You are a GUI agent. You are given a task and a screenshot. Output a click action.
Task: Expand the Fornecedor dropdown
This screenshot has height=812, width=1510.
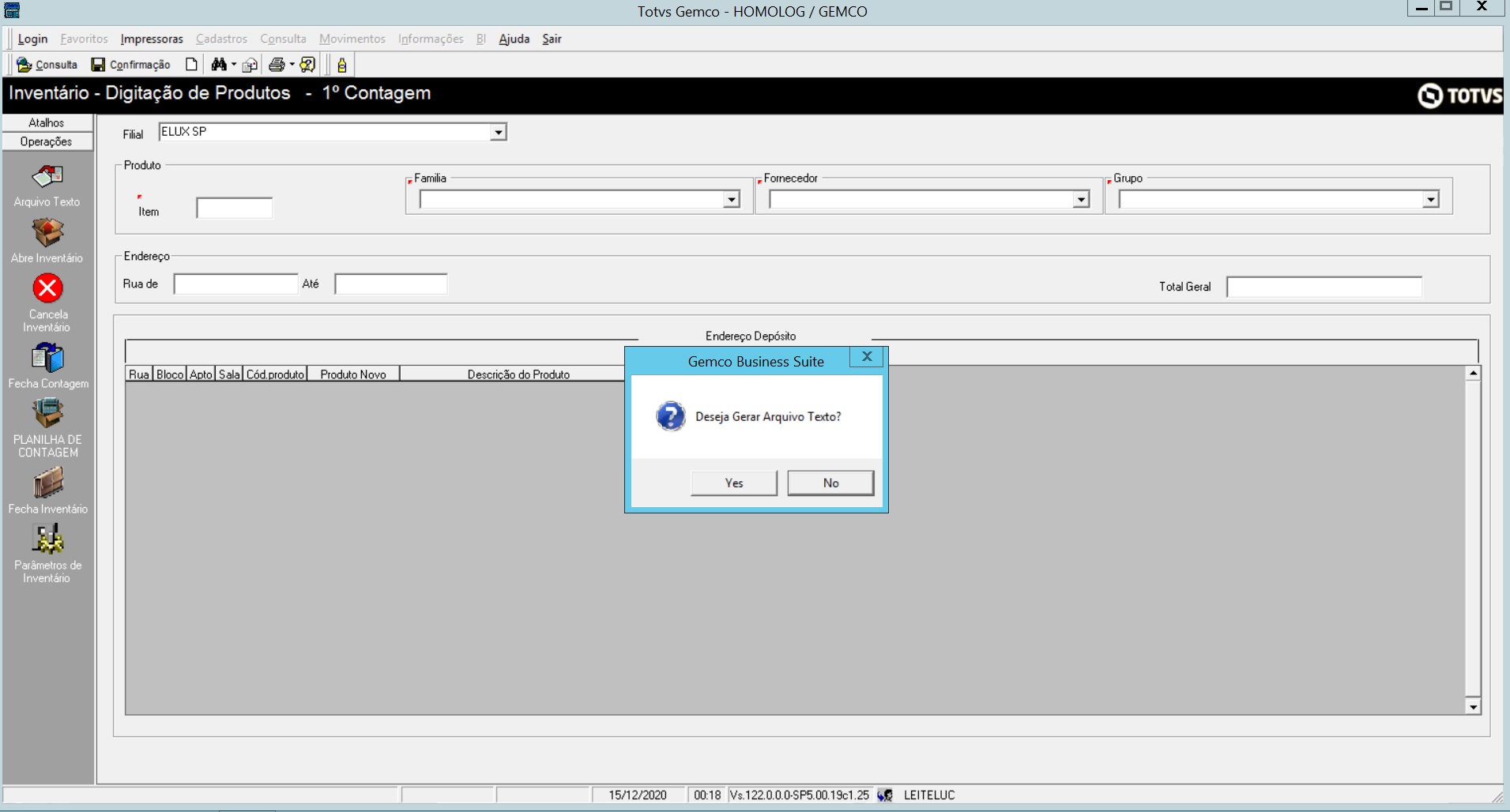pyautogui.click(x=1081, y=200)
